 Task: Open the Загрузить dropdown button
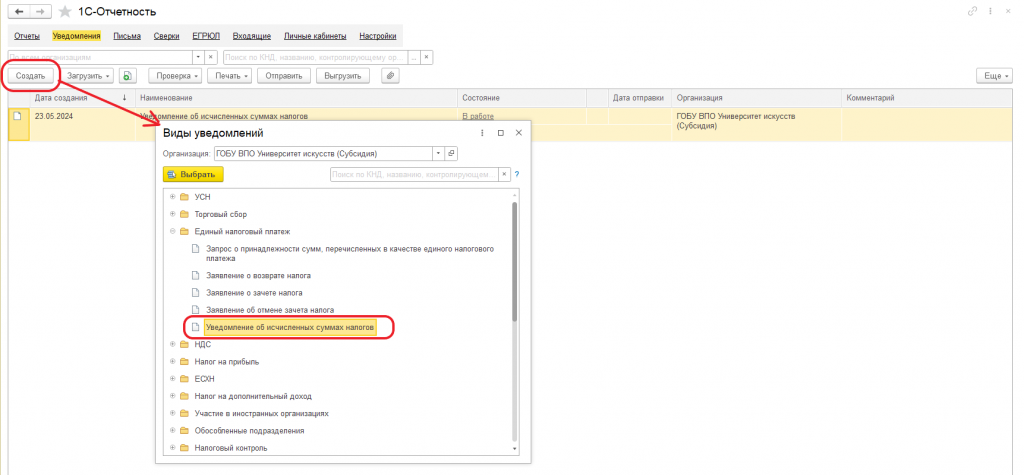pos(88,76)
